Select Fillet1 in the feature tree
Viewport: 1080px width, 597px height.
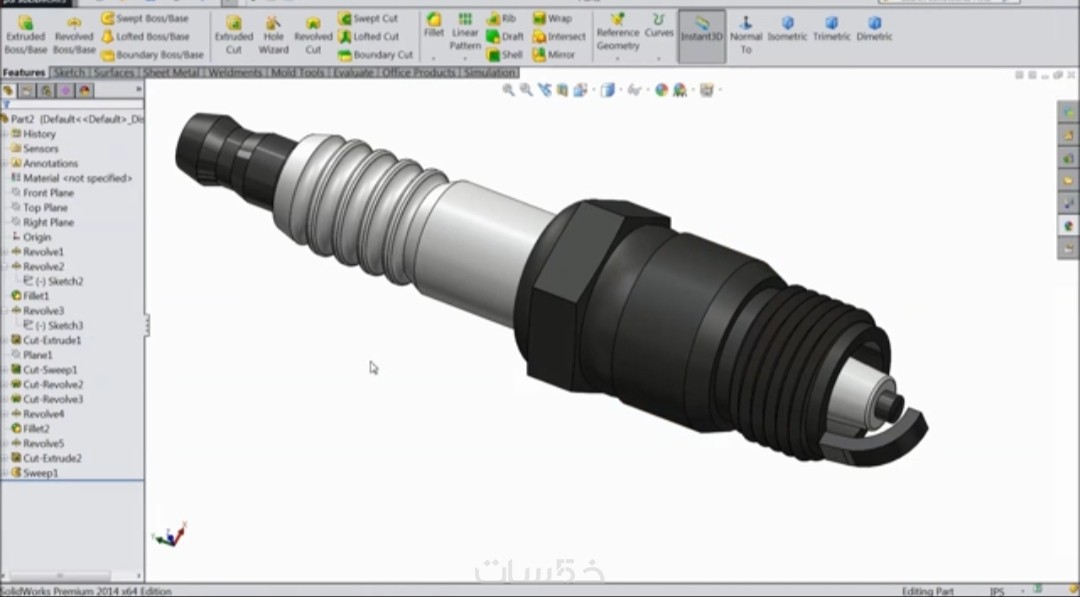pyautogui.click(x=30, y=296)
